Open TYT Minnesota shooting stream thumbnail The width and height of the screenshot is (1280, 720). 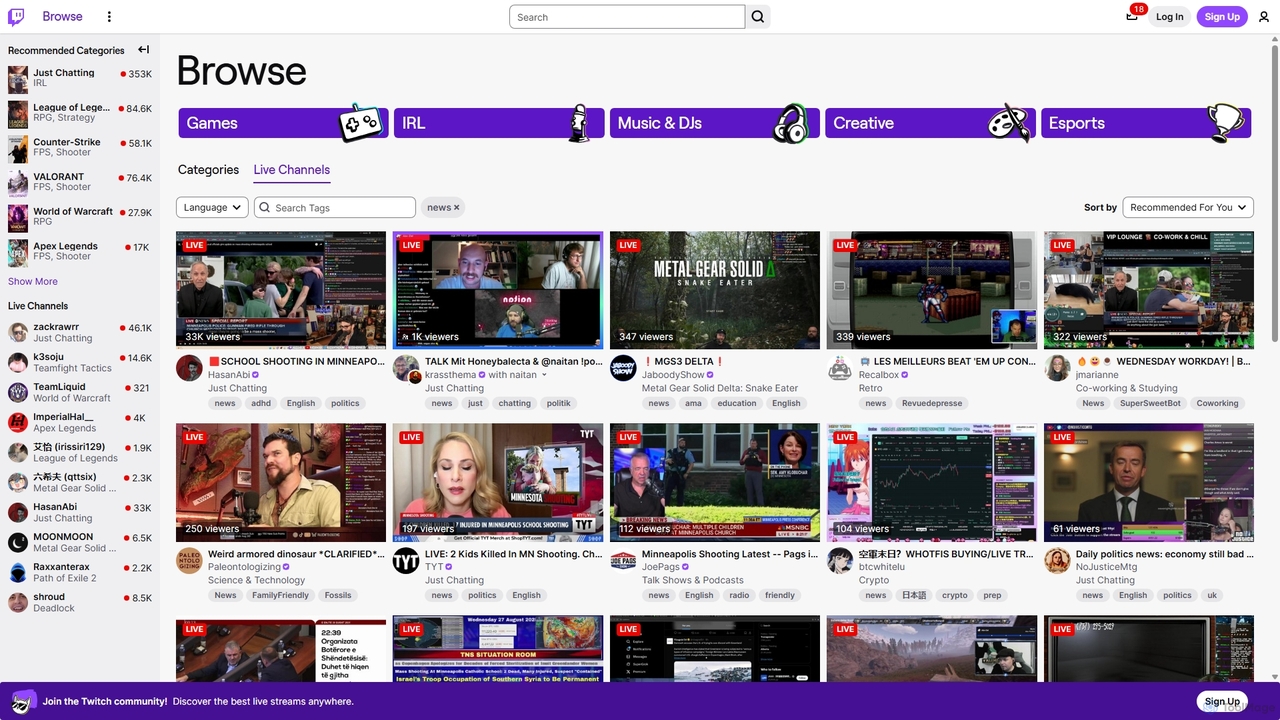pos(498,482)
